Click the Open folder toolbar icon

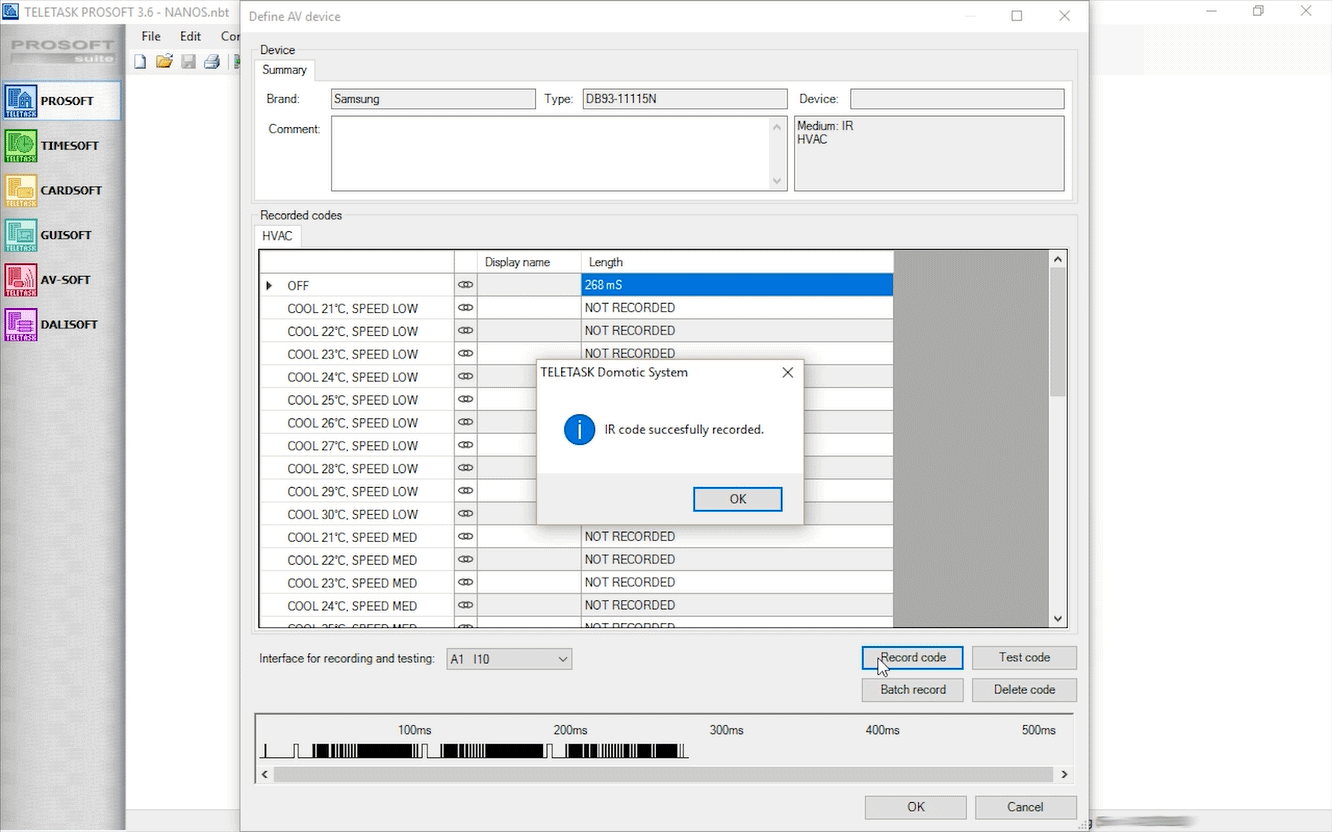[164, 62]
